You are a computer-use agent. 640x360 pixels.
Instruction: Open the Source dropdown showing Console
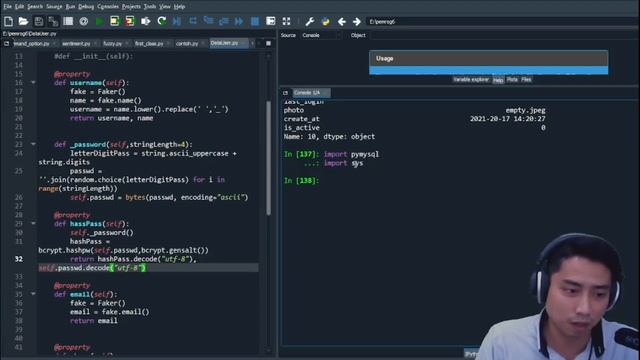(x=321, y=36)
